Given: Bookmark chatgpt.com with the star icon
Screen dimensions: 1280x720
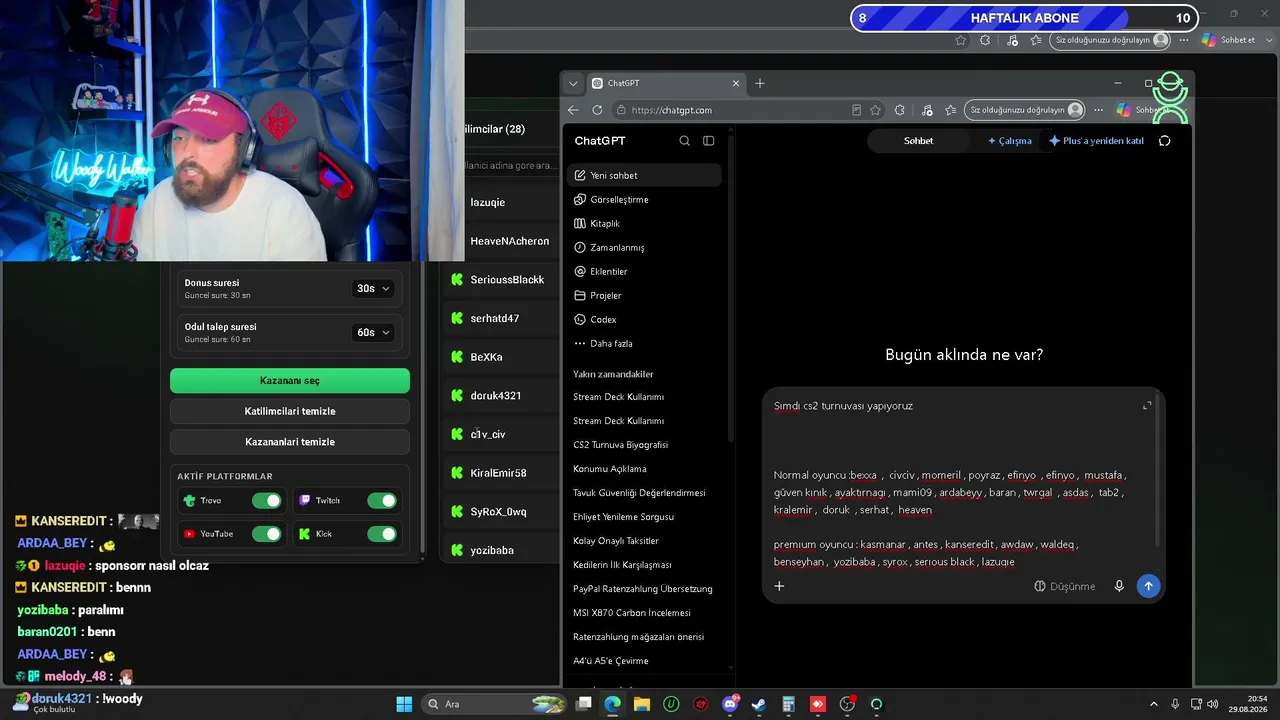Looking at the screenshot, I should [876, 110].
